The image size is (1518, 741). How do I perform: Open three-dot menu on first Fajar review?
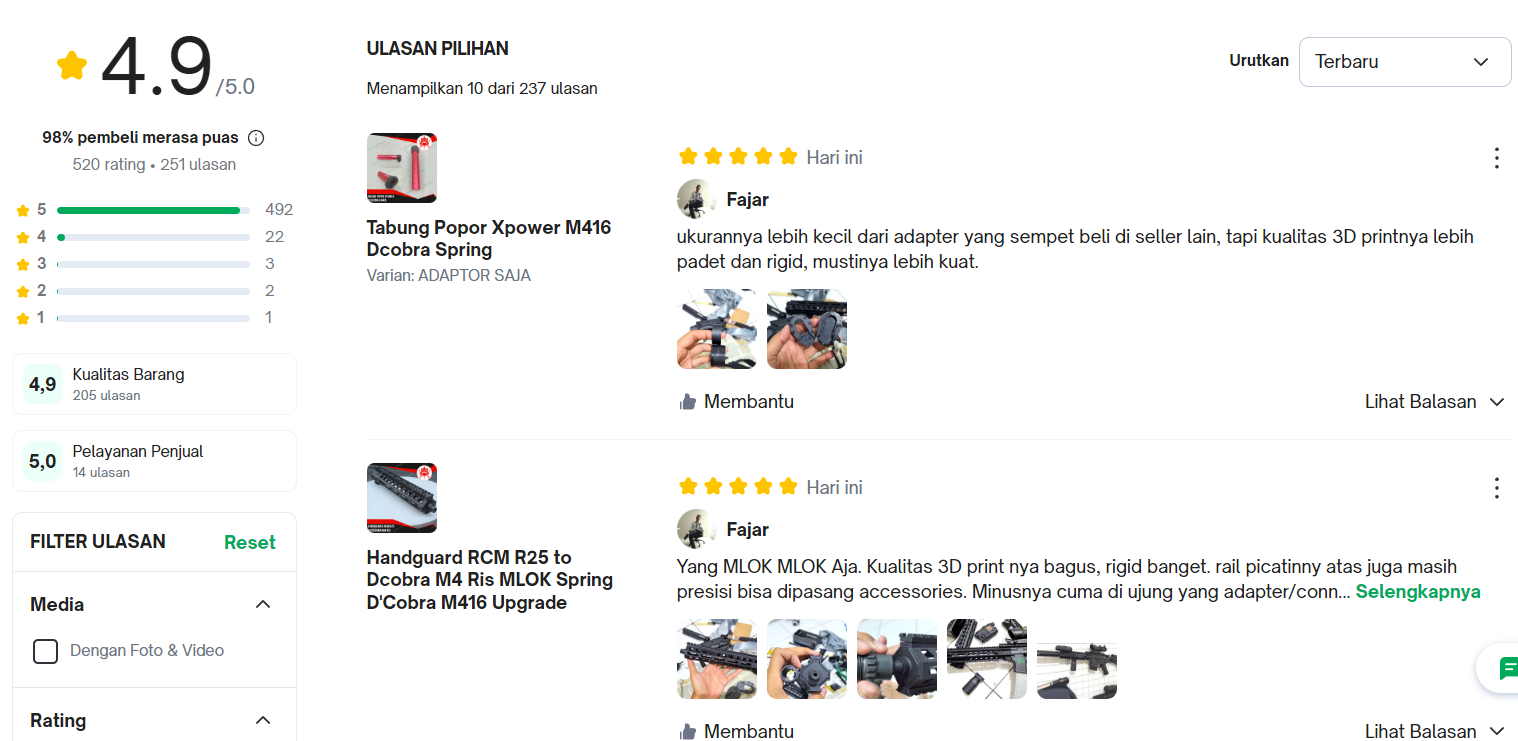click(x=1496, y=158)
